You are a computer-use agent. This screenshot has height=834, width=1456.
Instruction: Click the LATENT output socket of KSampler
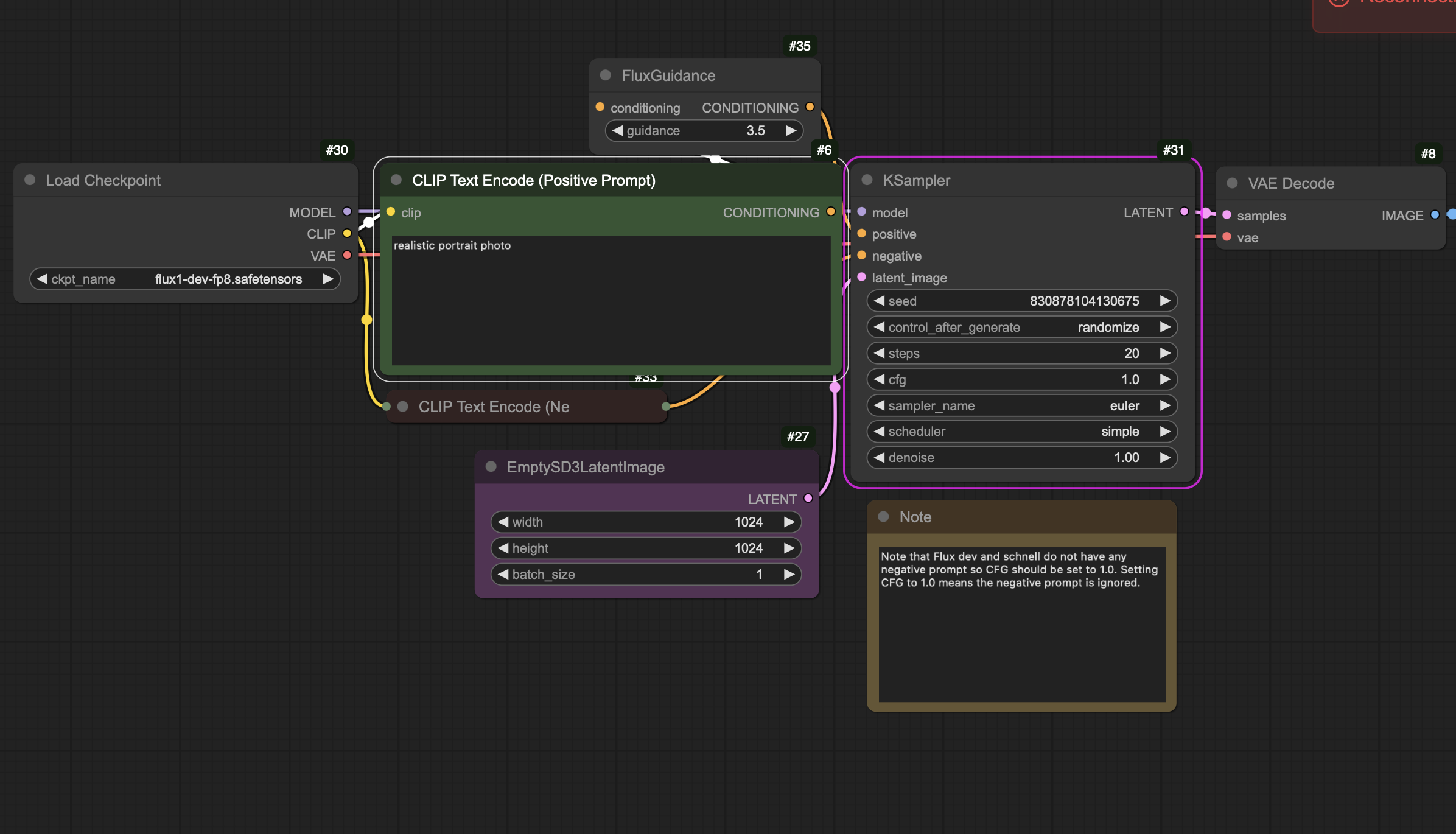1184,212
